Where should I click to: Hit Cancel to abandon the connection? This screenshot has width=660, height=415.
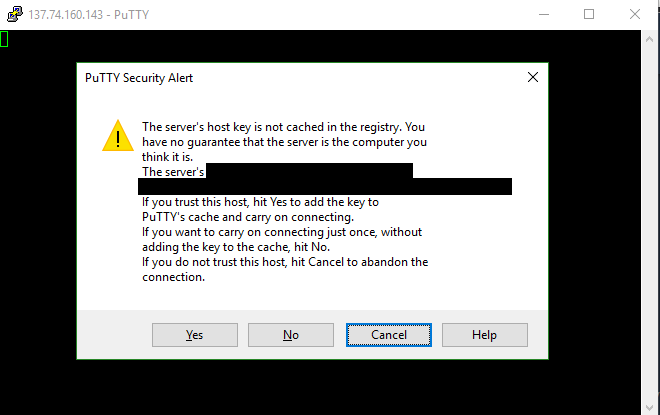[x=389, y=334]
